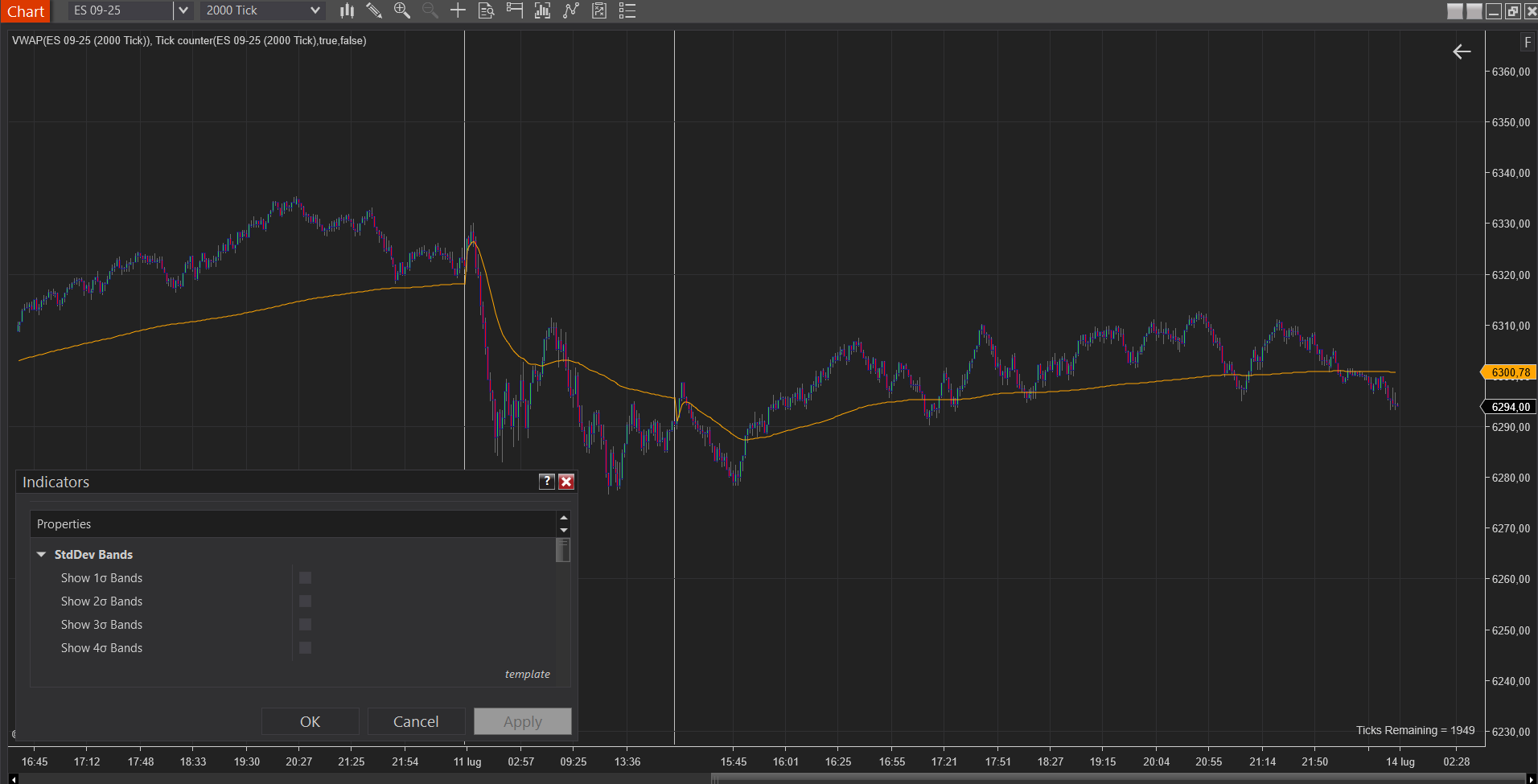Open the data box document-search icon
This screenshot has width=1538, height=784.
tap(486, 10)
